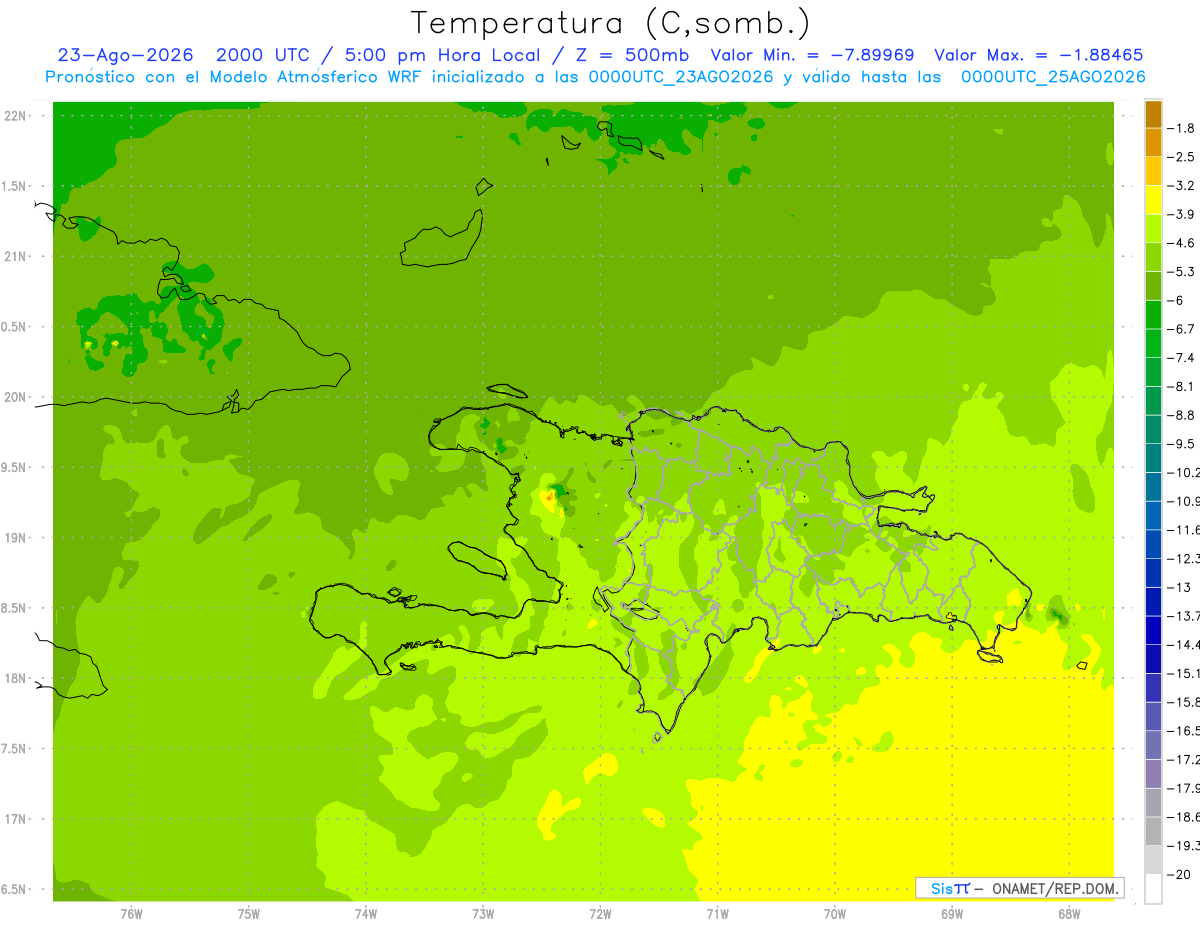Click the "21N" latitude label
1200x927 pixels.
(x=16, y=257)
